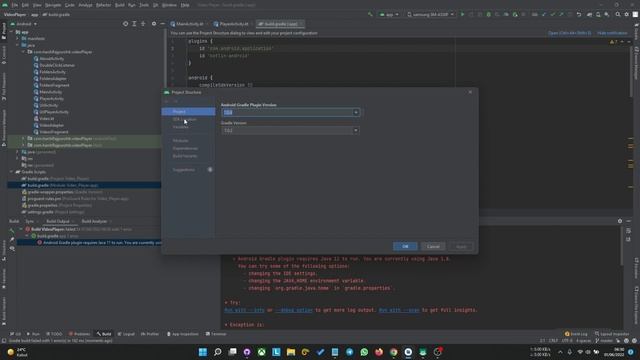Open the Gradle Version dropdown
The image size is (640, 360).
[356, 130]
